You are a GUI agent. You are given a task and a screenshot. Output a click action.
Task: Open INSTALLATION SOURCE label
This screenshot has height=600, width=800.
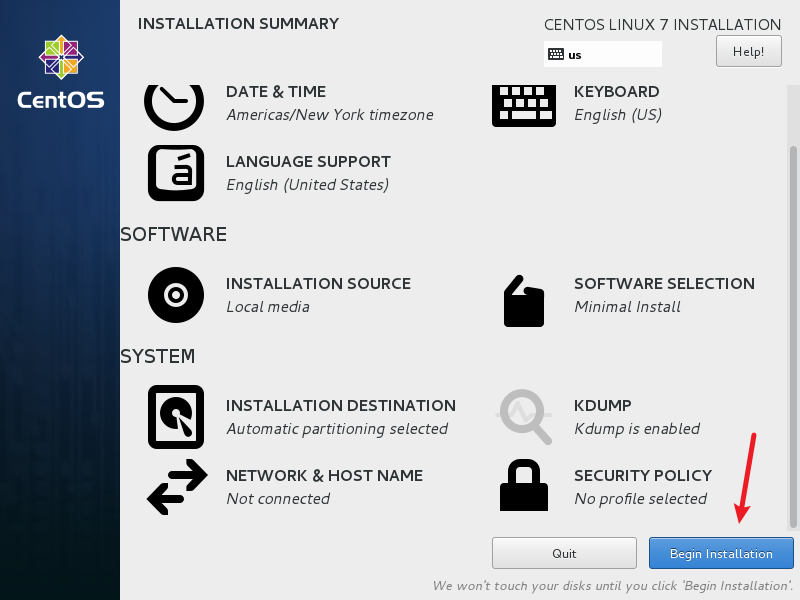pyautogui.click(x=318, y=284)
